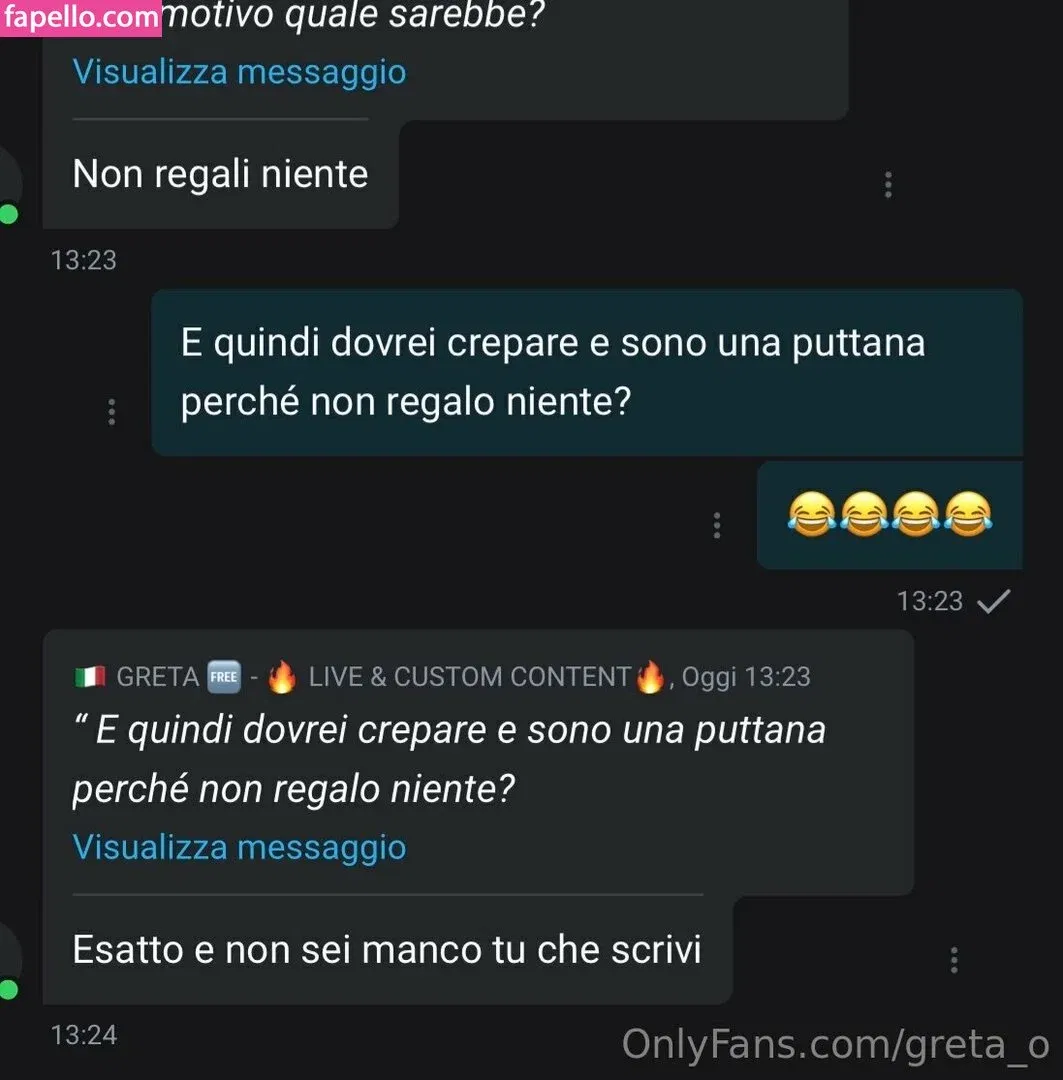Select the 'Esatto e non sei manco tu' reply

pos(387,950)
